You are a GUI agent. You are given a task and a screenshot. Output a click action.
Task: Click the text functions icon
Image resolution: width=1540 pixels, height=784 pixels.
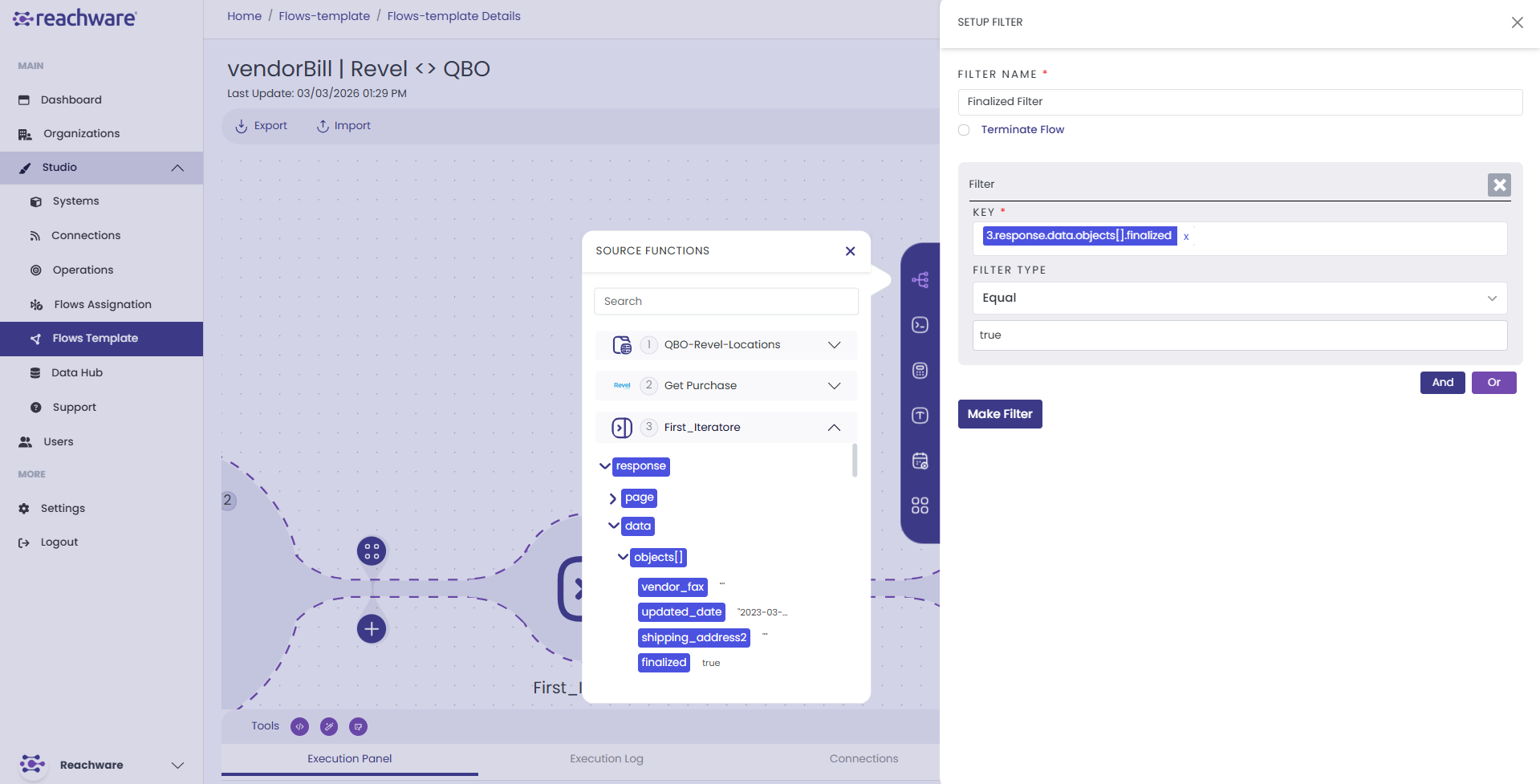[x=920, y=416]
